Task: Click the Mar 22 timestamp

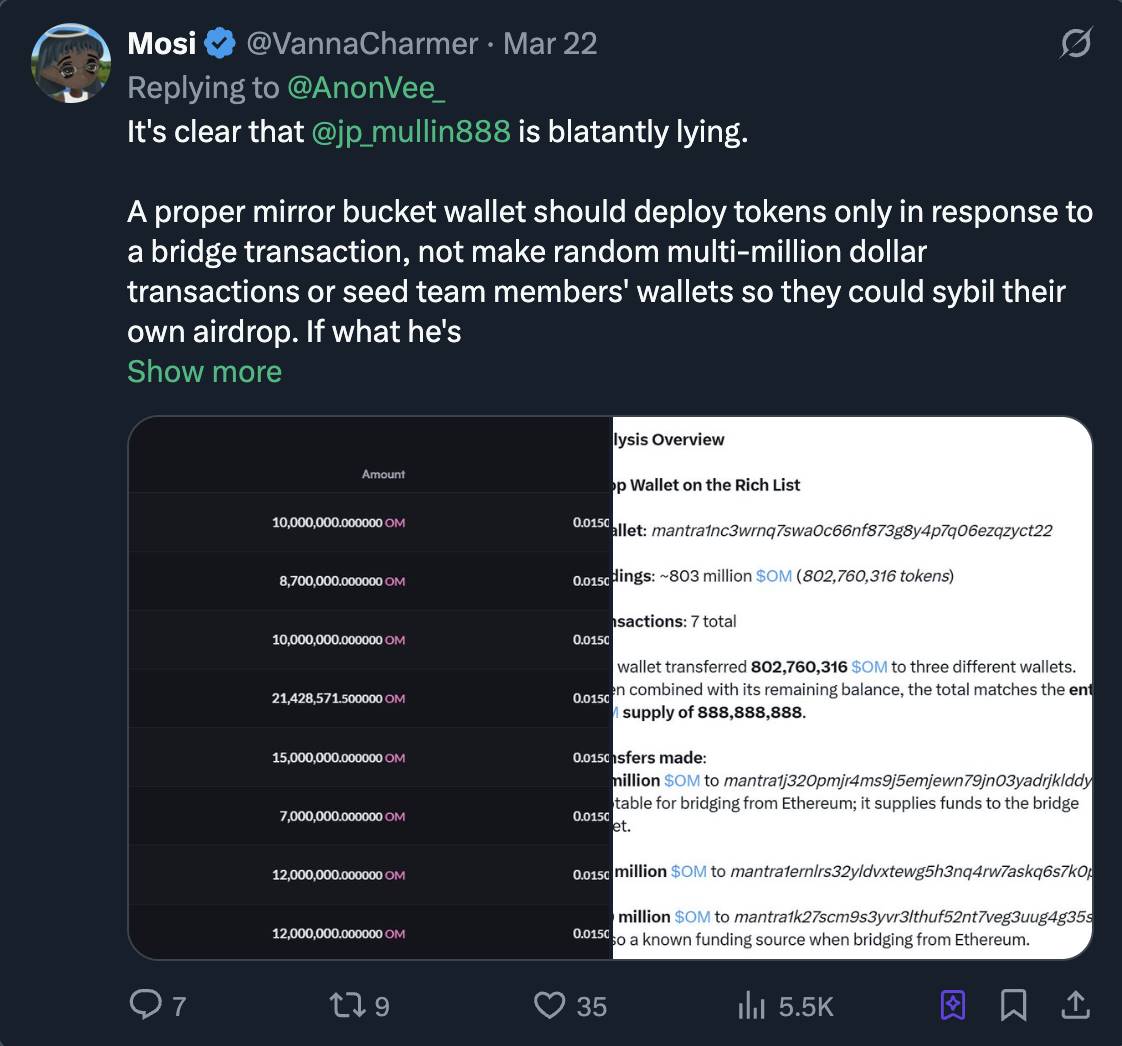Action: coord(550,44)
